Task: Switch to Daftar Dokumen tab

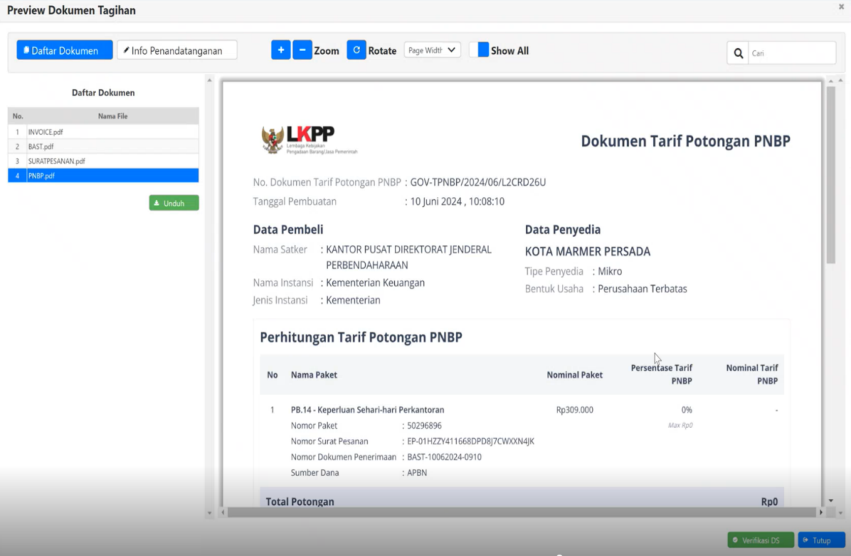Action: point(65,50)
